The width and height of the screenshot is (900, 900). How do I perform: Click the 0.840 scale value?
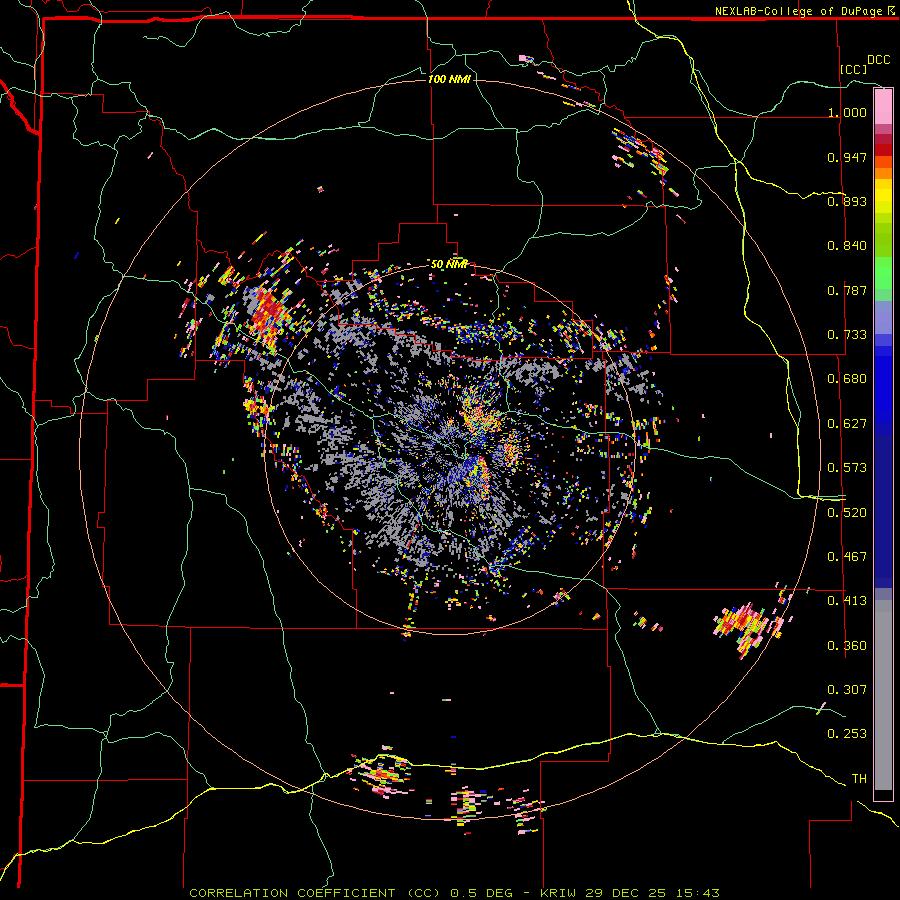pos(847,246)
